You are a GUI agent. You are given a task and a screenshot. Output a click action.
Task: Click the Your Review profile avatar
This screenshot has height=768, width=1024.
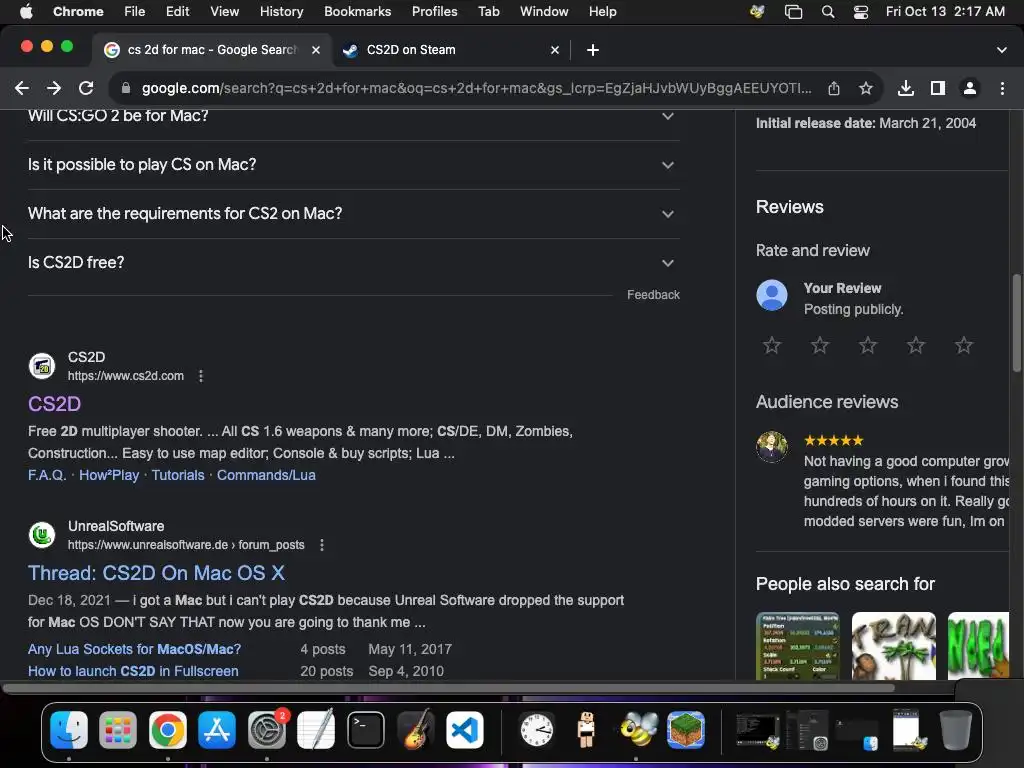[772, 295]
